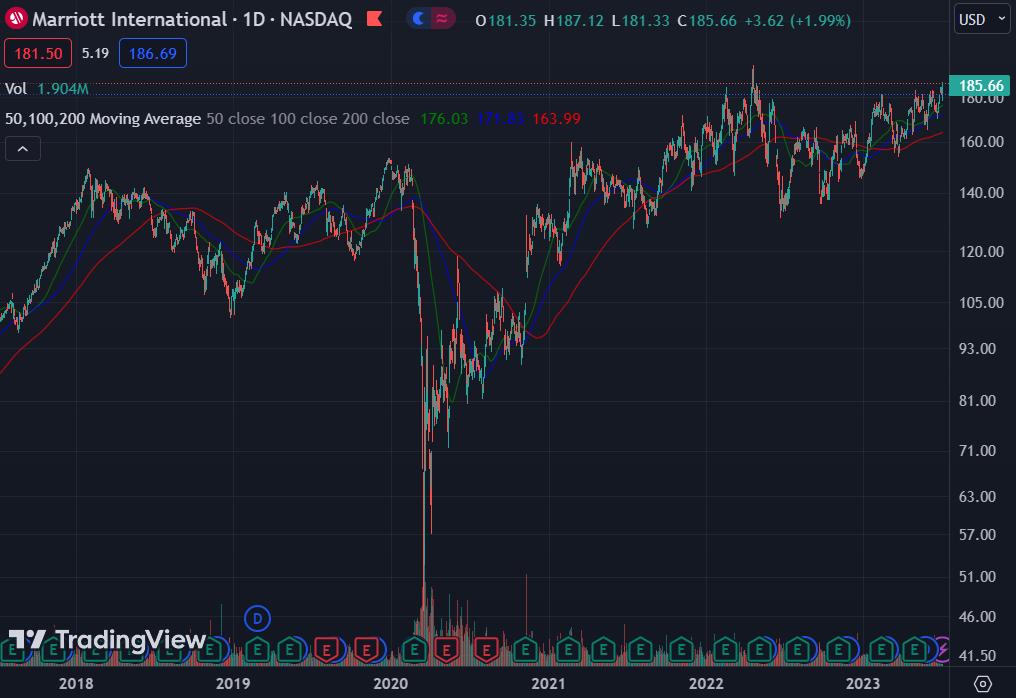Click the 2018 label on the time axis
The height and width of the screenshot is (698, 1016).
click(x=76, y=683)
